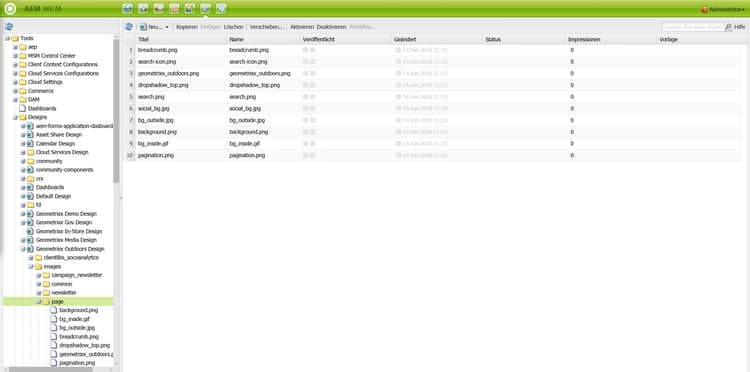The image size is (750, 372).
Task: Click the AEM circular logo icon
Action: pyautogui.click(x=10, y=8)
